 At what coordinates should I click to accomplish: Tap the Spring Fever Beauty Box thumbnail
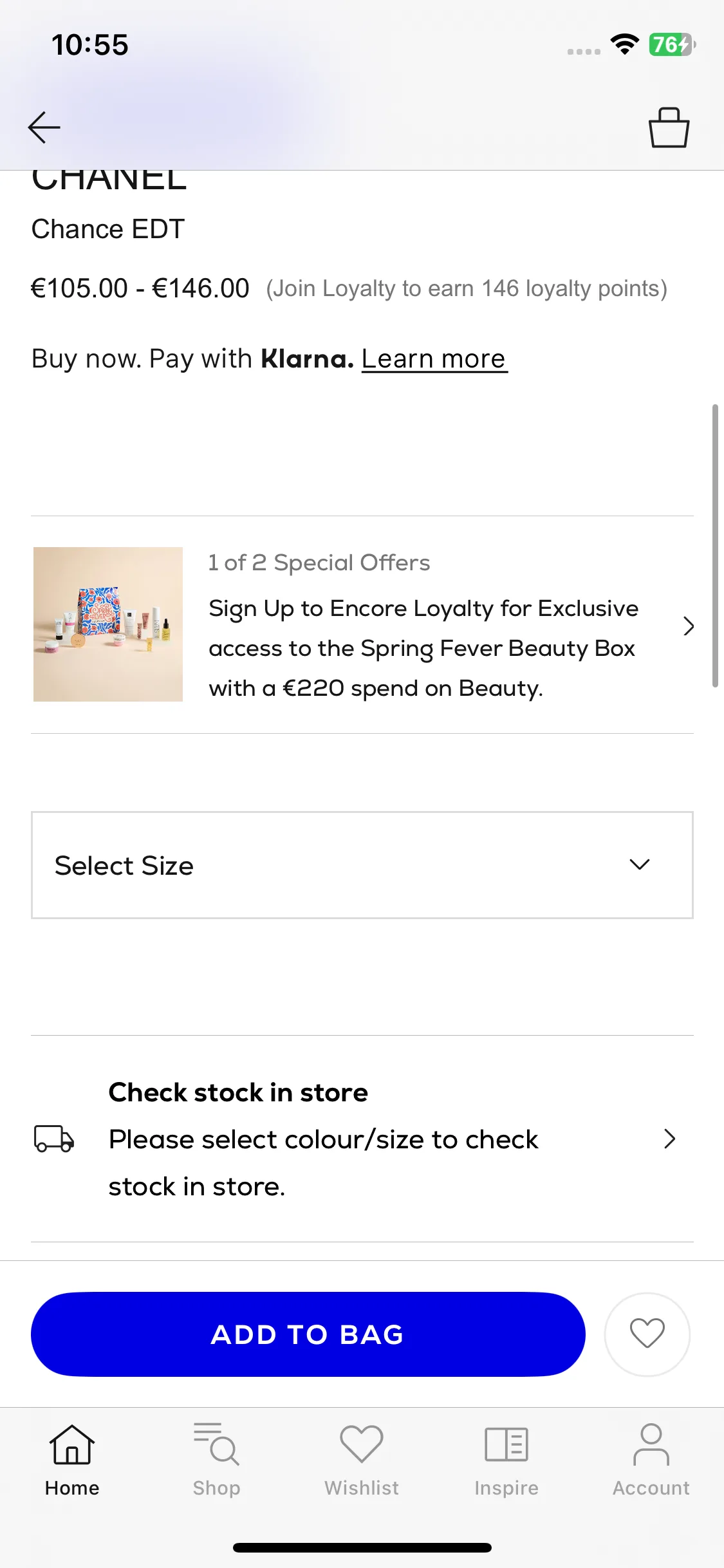pos(108,624)
